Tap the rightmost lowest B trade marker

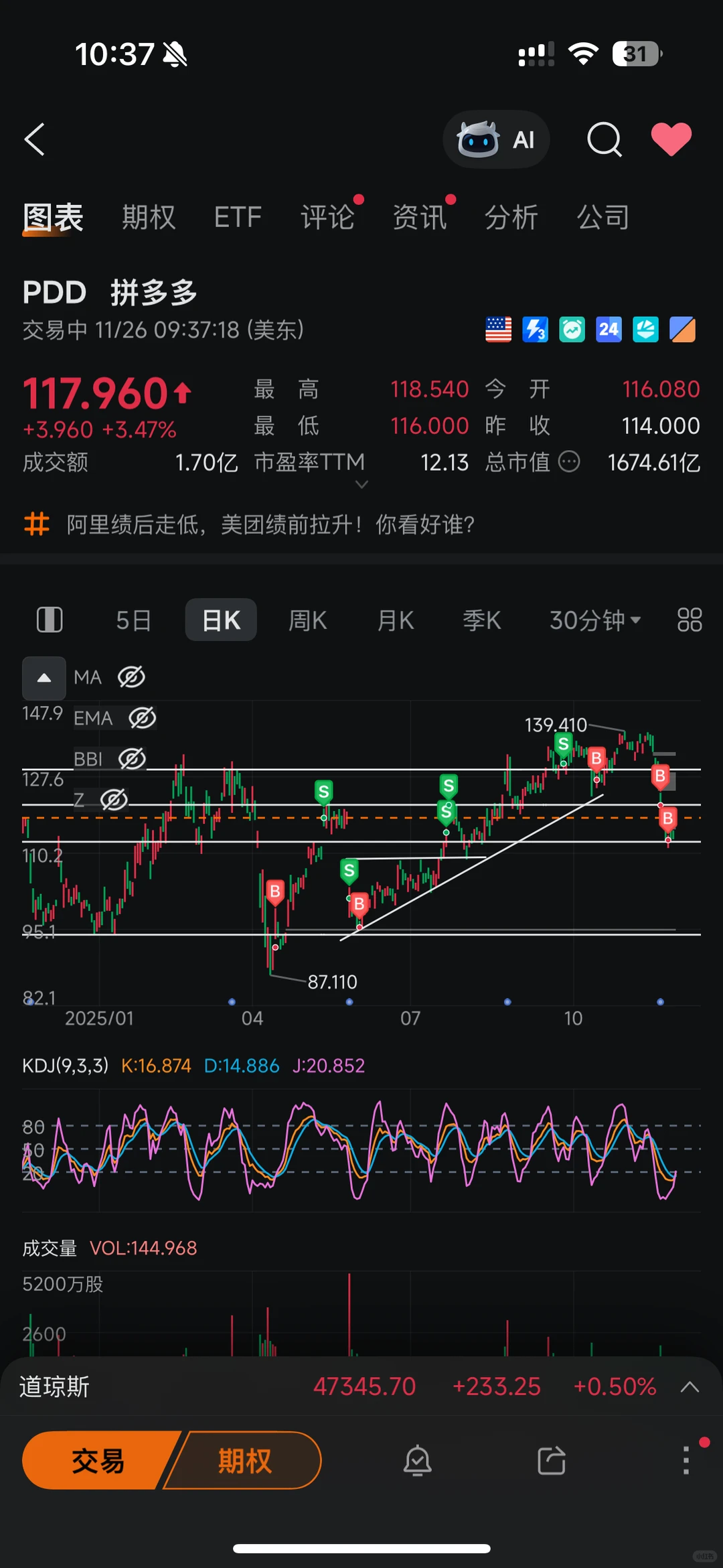pyautogui.click(x=667, y=818)
